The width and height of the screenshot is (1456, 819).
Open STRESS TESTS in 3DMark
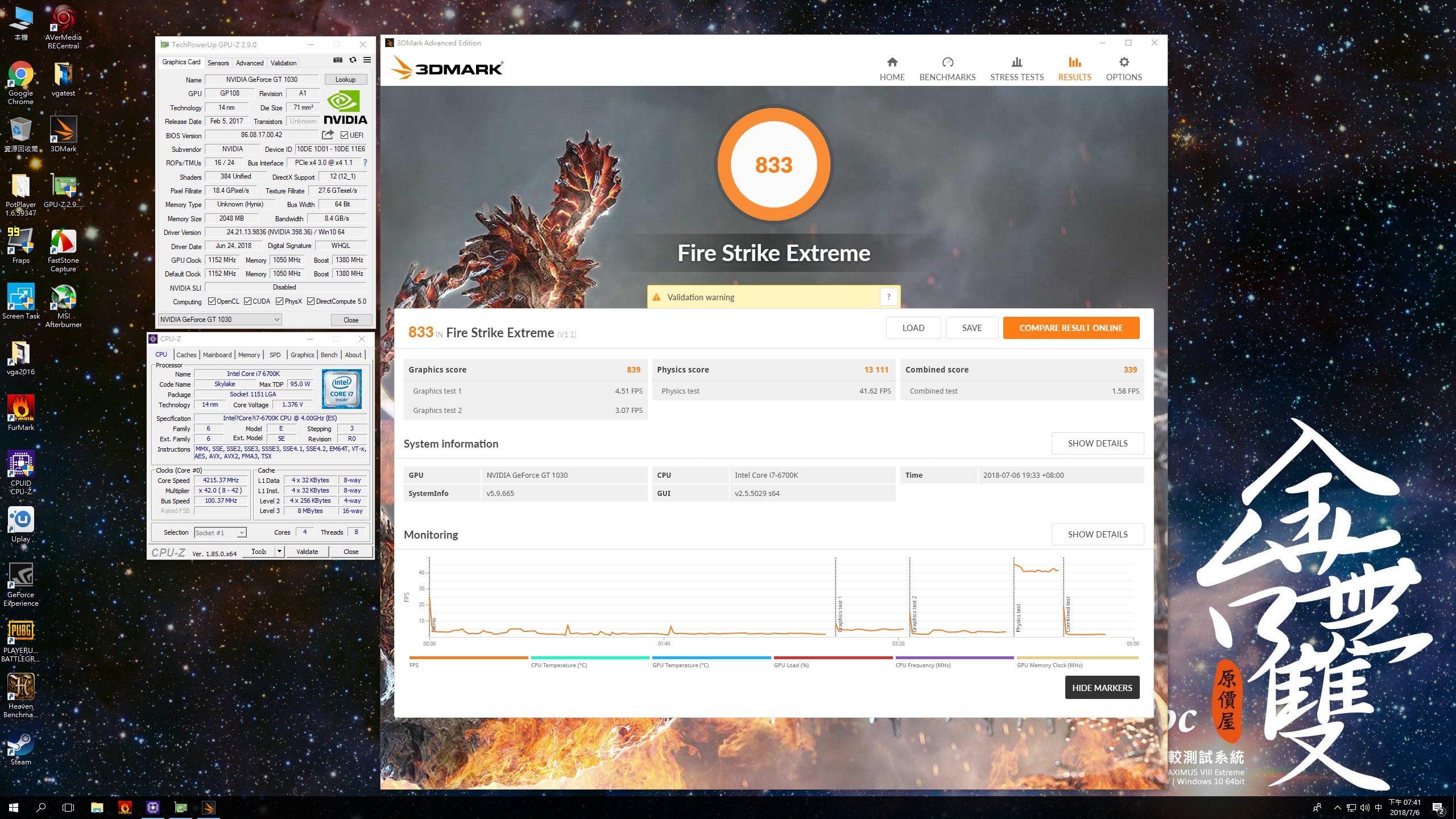click(1017, 69)
